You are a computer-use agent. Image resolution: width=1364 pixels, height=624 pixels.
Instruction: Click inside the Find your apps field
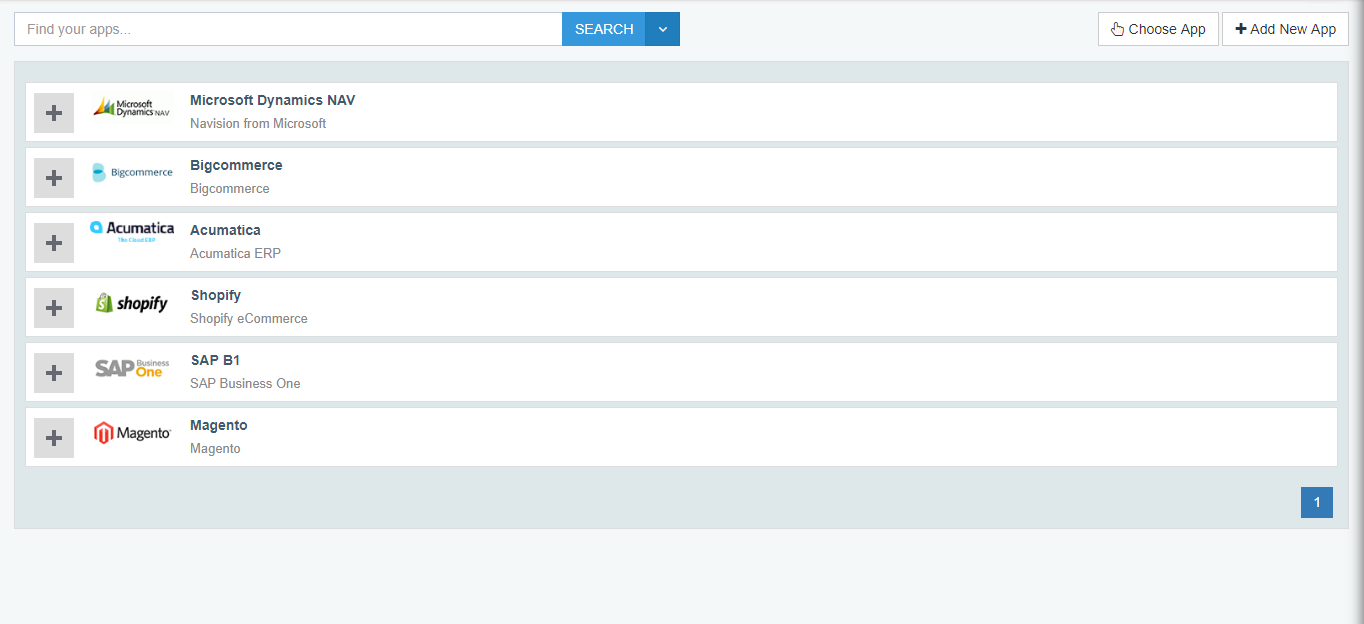point(288,28)
